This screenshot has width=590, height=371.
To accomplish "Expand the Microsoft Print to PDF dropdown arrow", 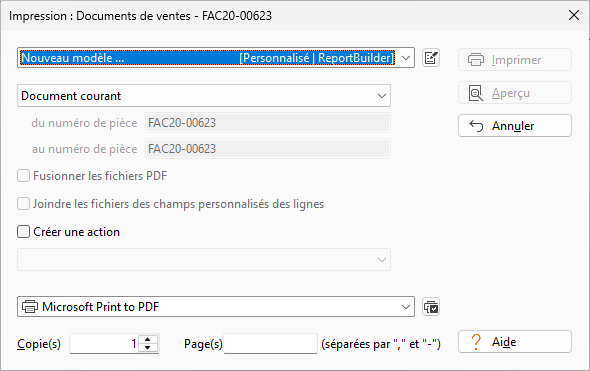I will [x=406, y=307].
